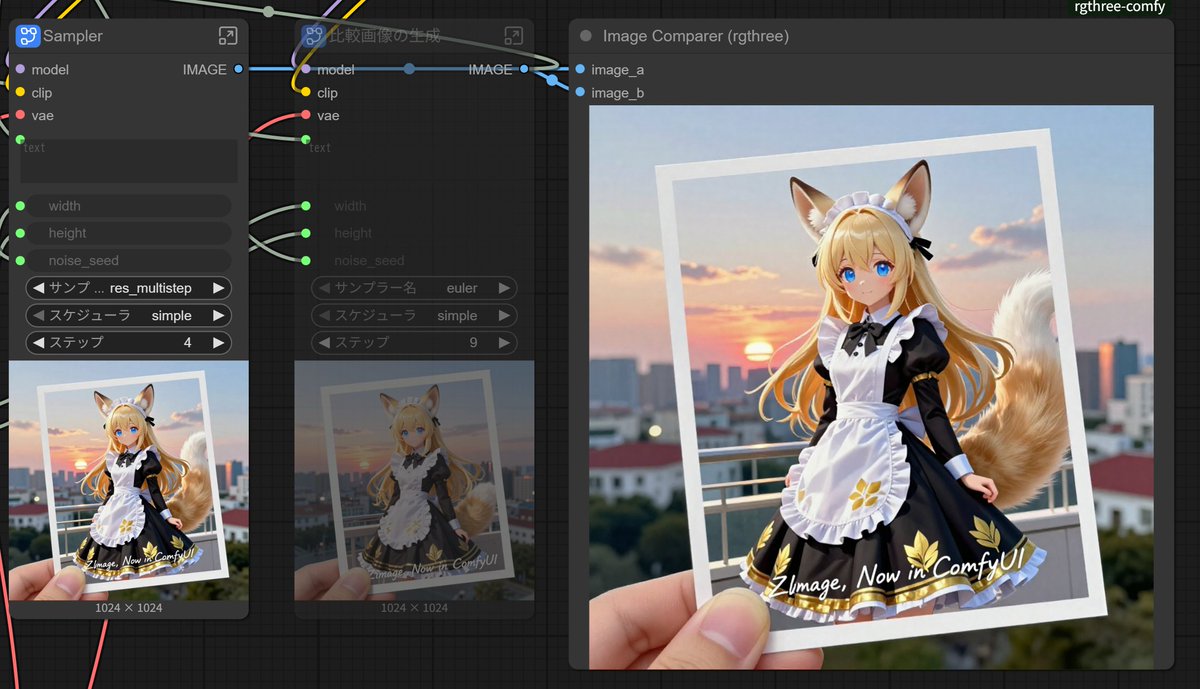Click the Sampler vae input socket
The width and height of the screenshot is (1200, 689).
pos(20,116)
